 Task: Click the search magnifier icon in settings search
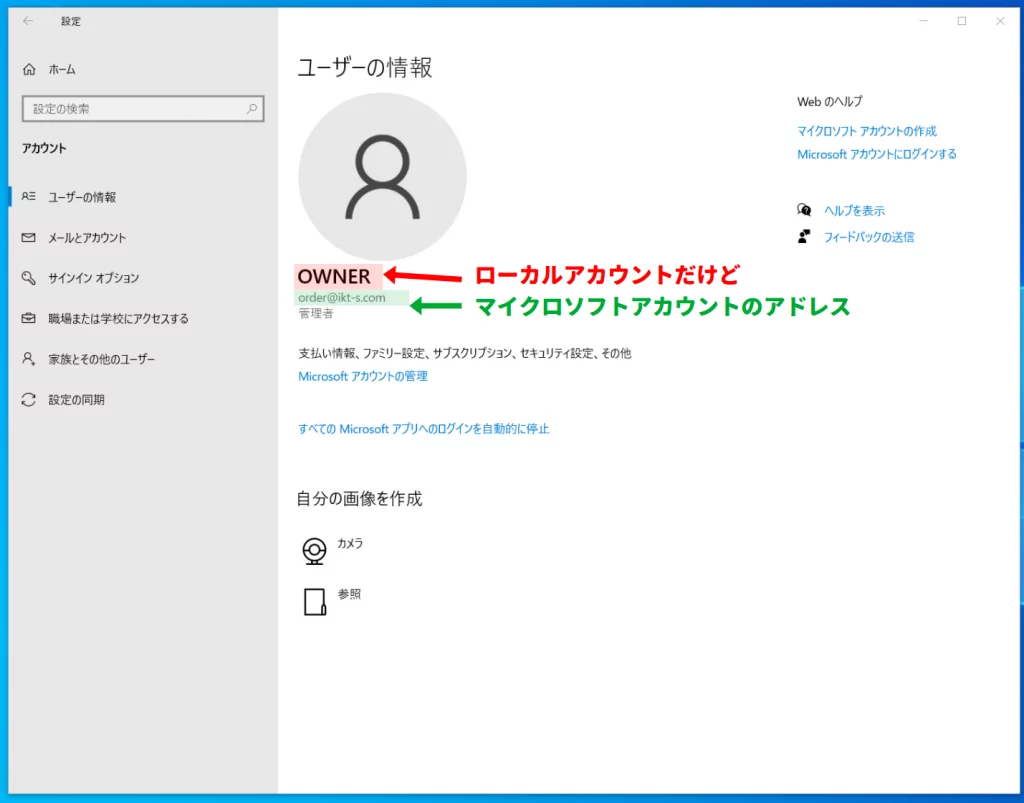(x=251, y=109)
